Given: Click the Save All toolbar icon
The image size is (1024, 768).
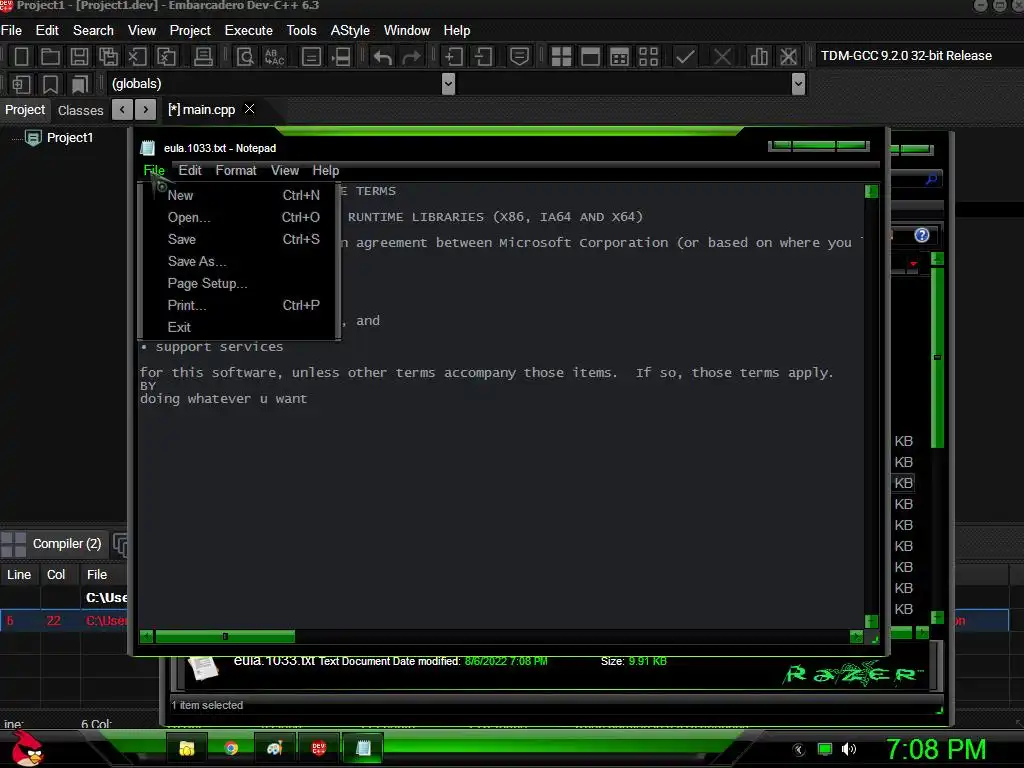Looking at the screenshot, I should 108,56.
